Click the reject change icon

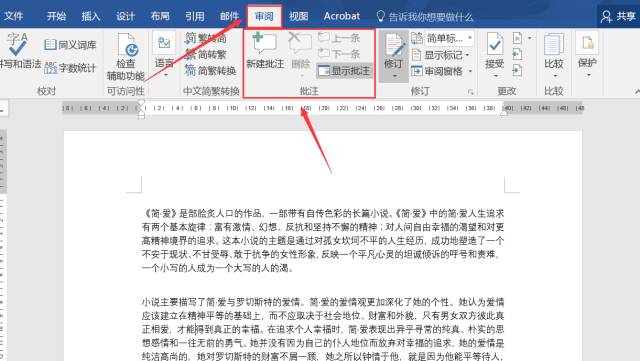517,38
